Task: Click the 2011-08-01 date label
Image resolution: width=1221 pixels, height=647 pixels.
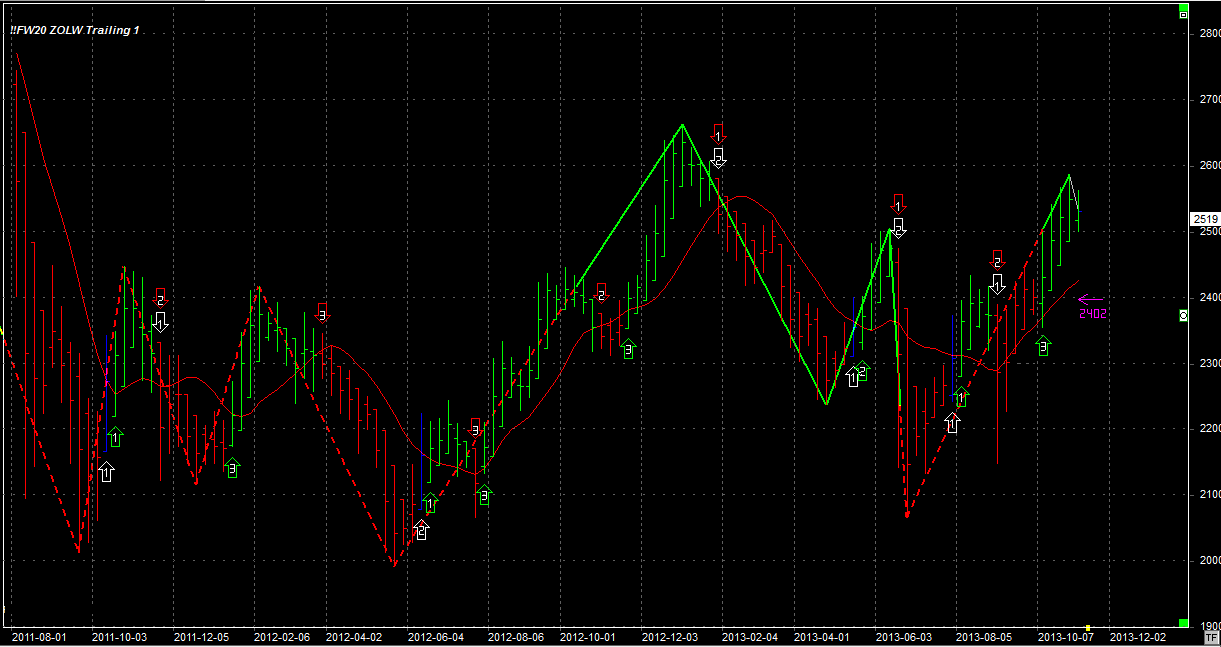Action: [40, 636]
